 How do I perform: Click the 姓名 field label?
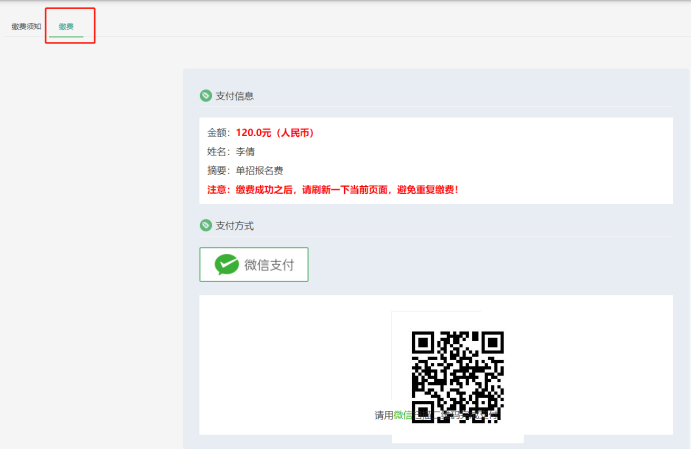click(218, 152)
